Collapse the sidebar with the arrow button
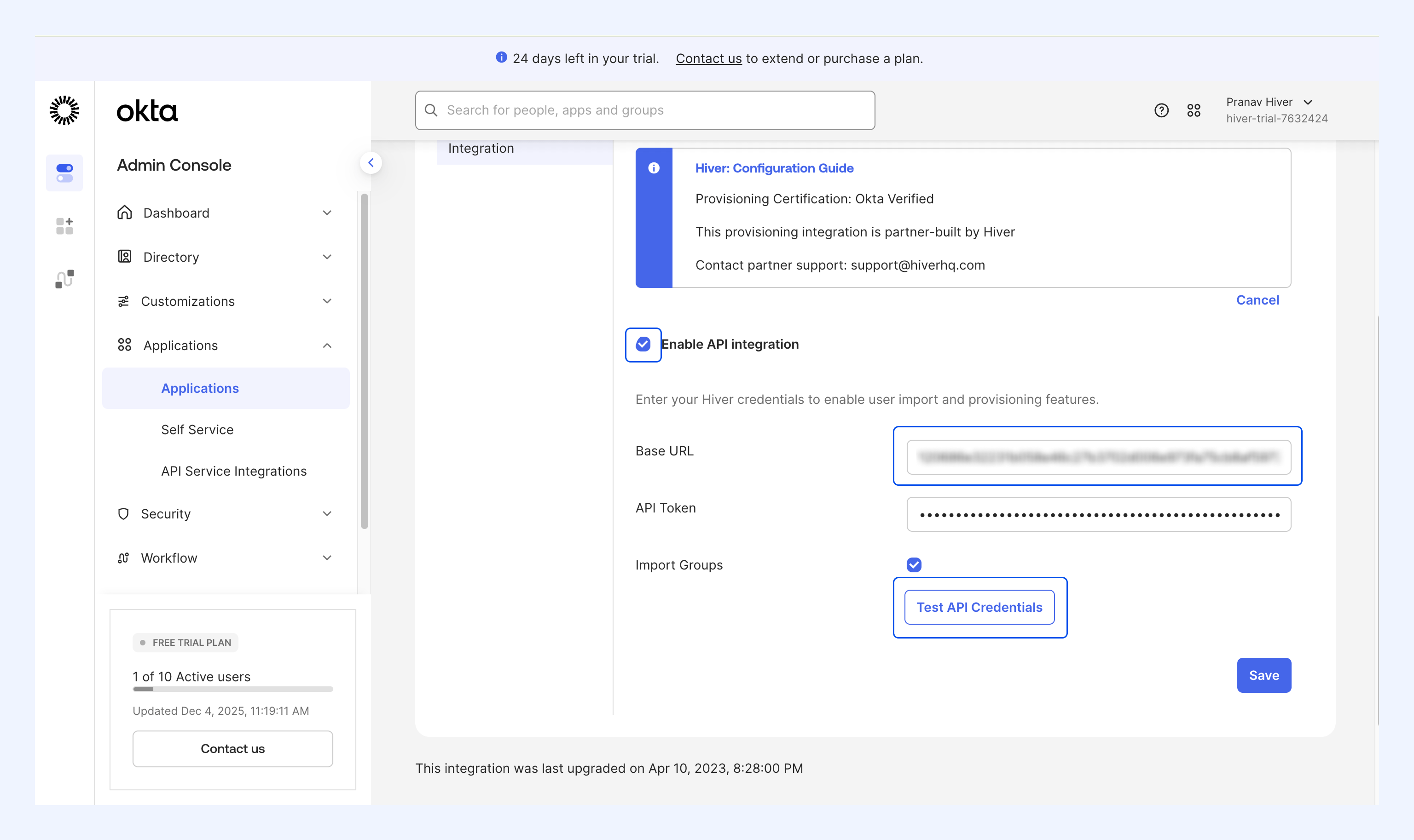Image resolution: width=1414 pixels, height=840 pixels. pyautogui.click(x=371, y=163)
